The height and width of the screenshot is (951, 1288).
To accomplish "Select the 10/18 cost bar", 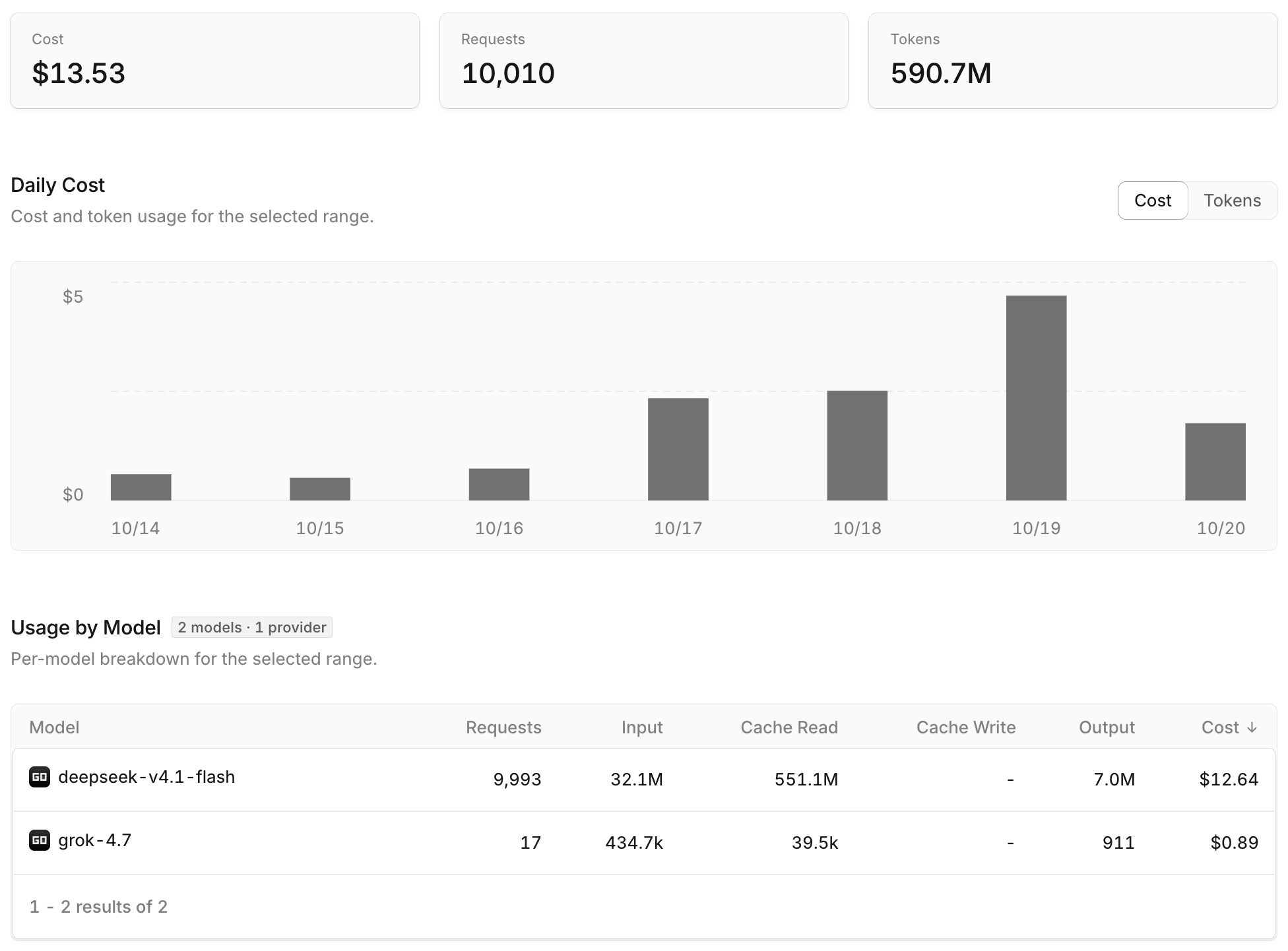I will (x=857, y=446).
